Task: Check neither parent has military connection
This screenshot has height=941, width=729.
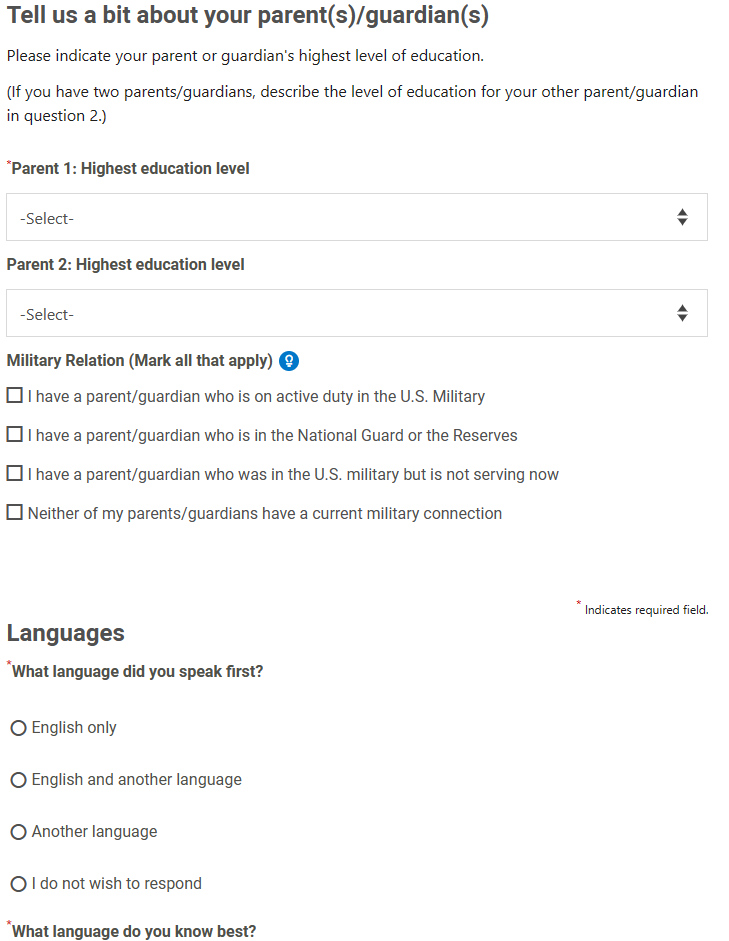Action: click(x=14, y=513)
